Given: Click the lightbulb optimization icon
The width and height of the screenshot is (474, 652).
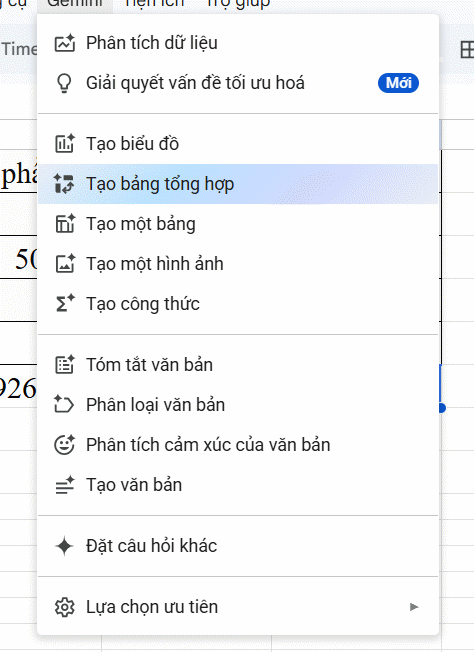Looking at the screenshot, I should 64,83.
